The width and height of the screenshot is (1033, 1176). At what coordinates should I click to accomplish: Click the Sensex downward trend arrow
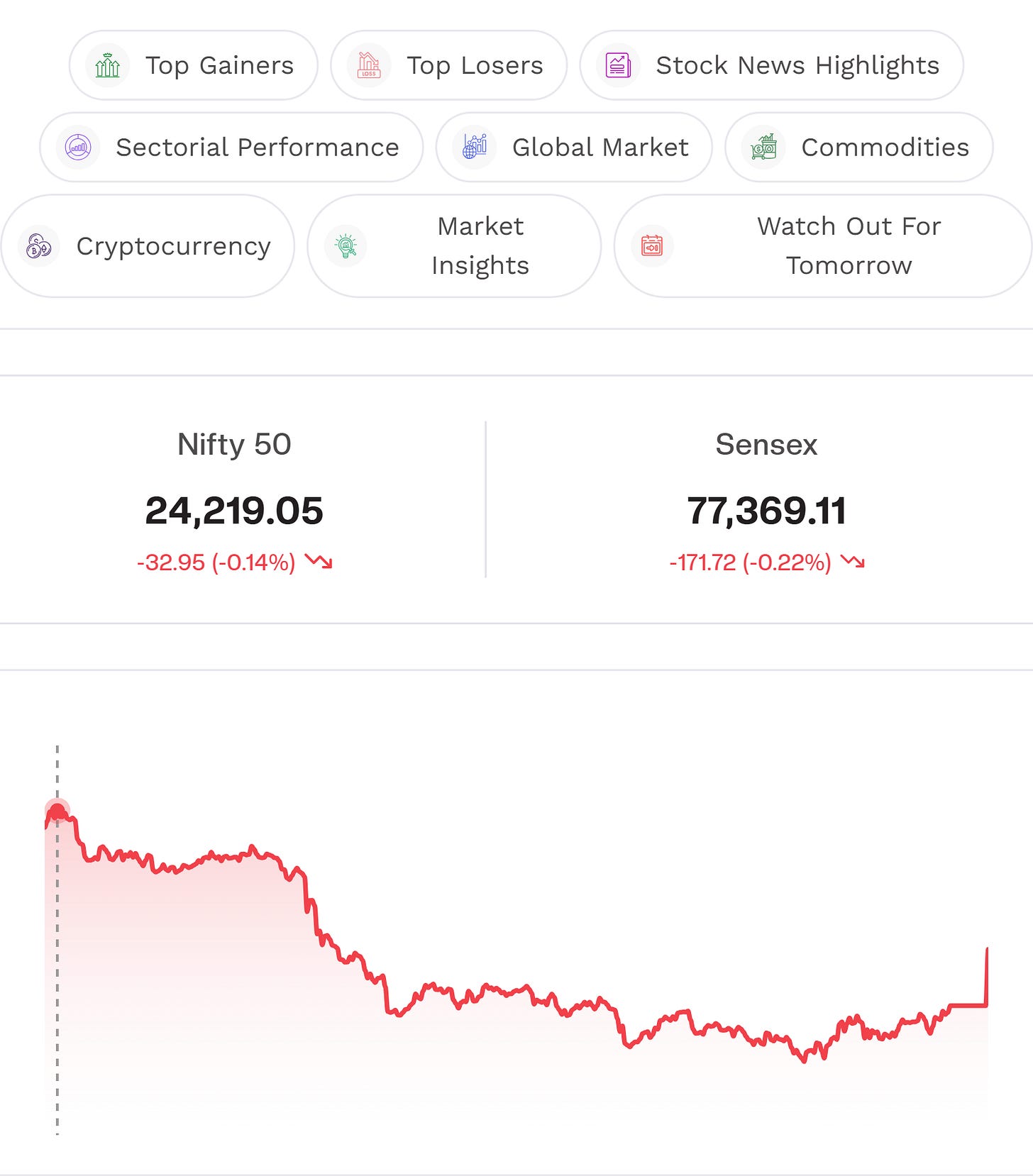point(853,562)
